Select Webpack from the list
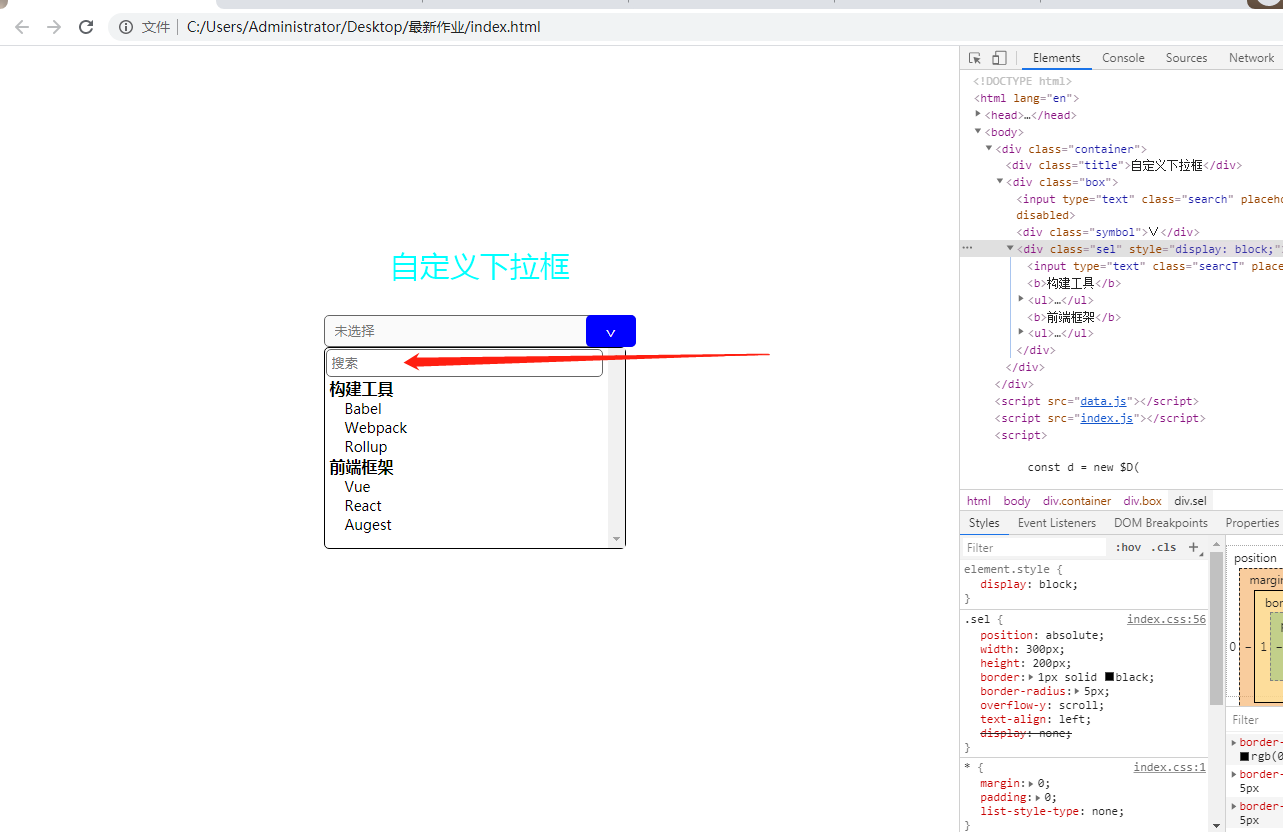 tap(376, 428)
